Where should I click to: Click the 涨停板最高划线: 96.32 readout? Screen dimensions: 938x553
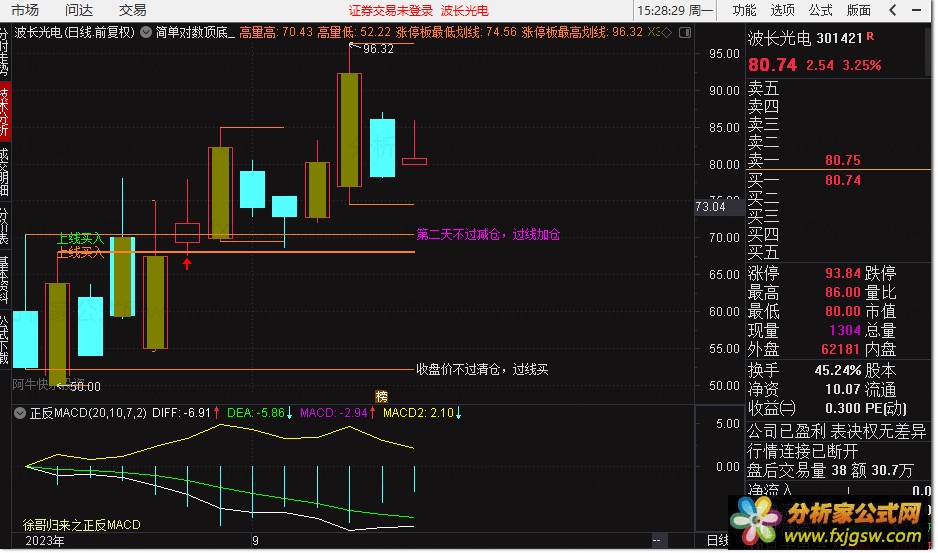point(582,32)
